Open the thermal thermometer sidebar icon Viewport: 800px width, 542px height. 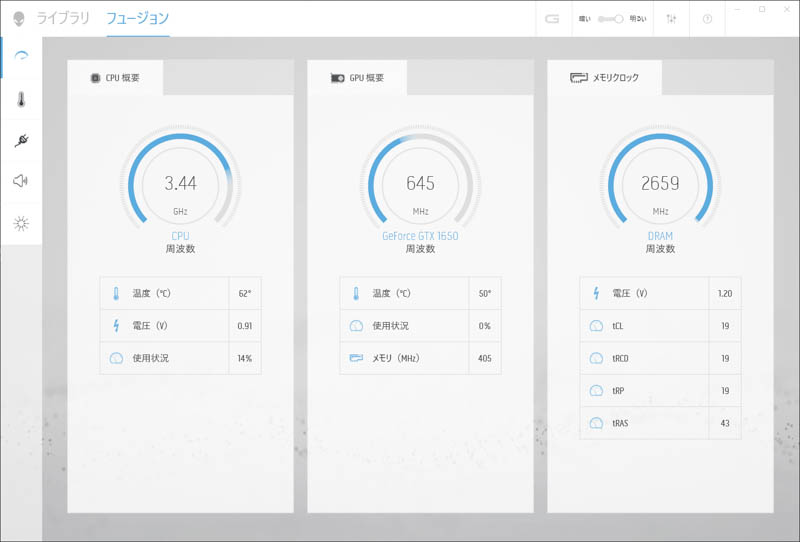click(21, 99)
